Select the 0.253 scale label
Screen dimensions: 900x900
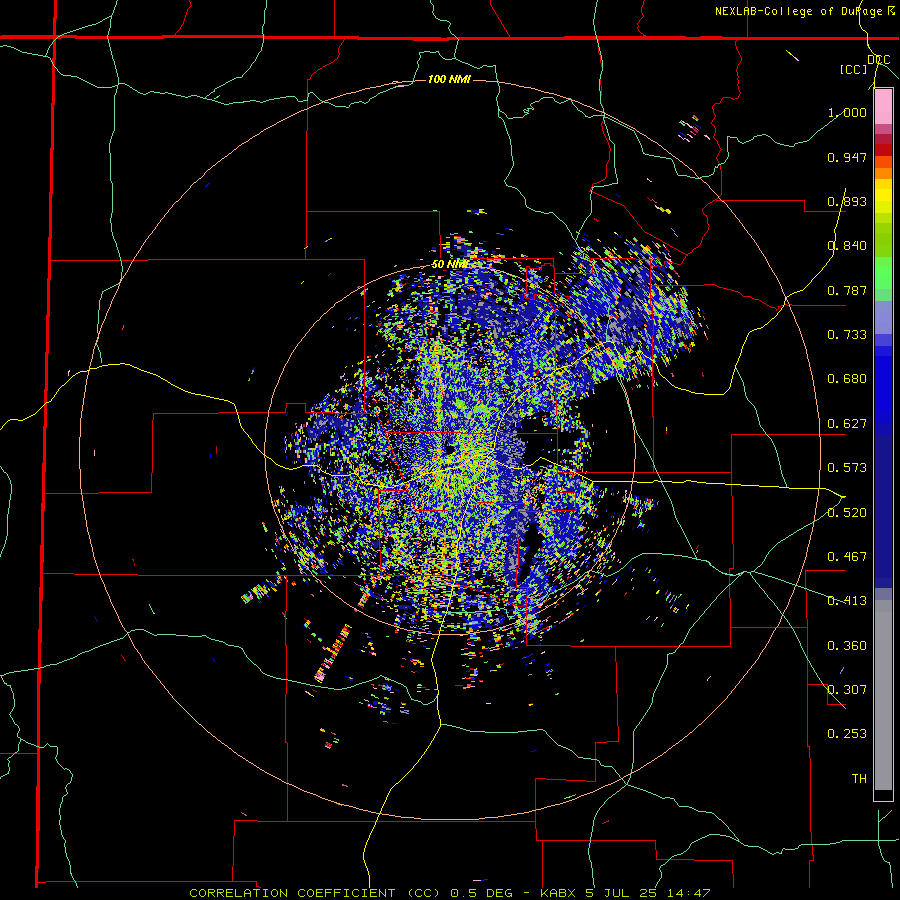tap(847, 734)
